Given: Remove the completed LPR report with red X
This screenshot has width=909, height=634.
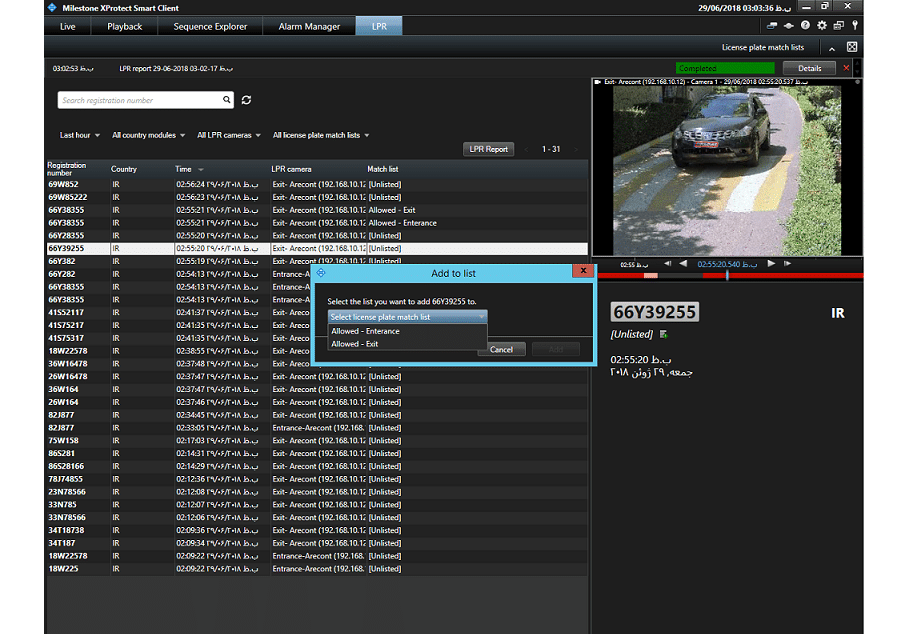Looking at the screenshot, I should click(x=846, y=68).
